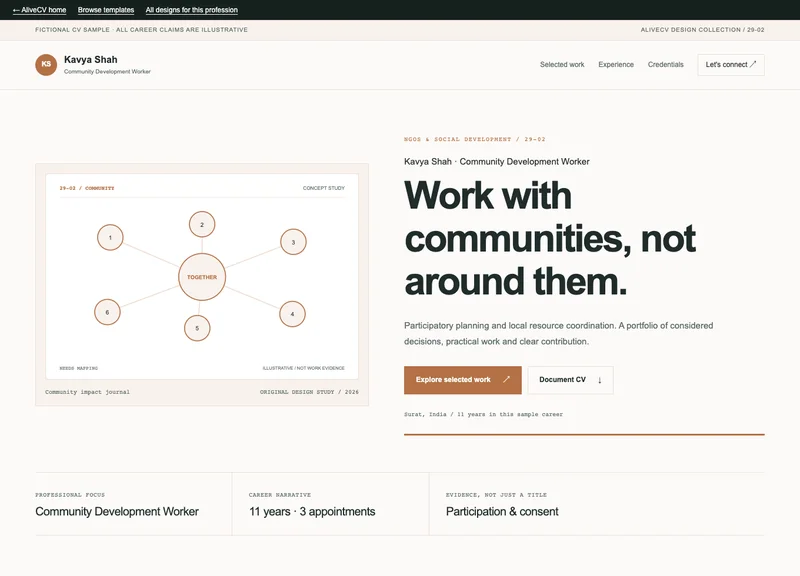Click Explore selected work button

tap(462, 380)
